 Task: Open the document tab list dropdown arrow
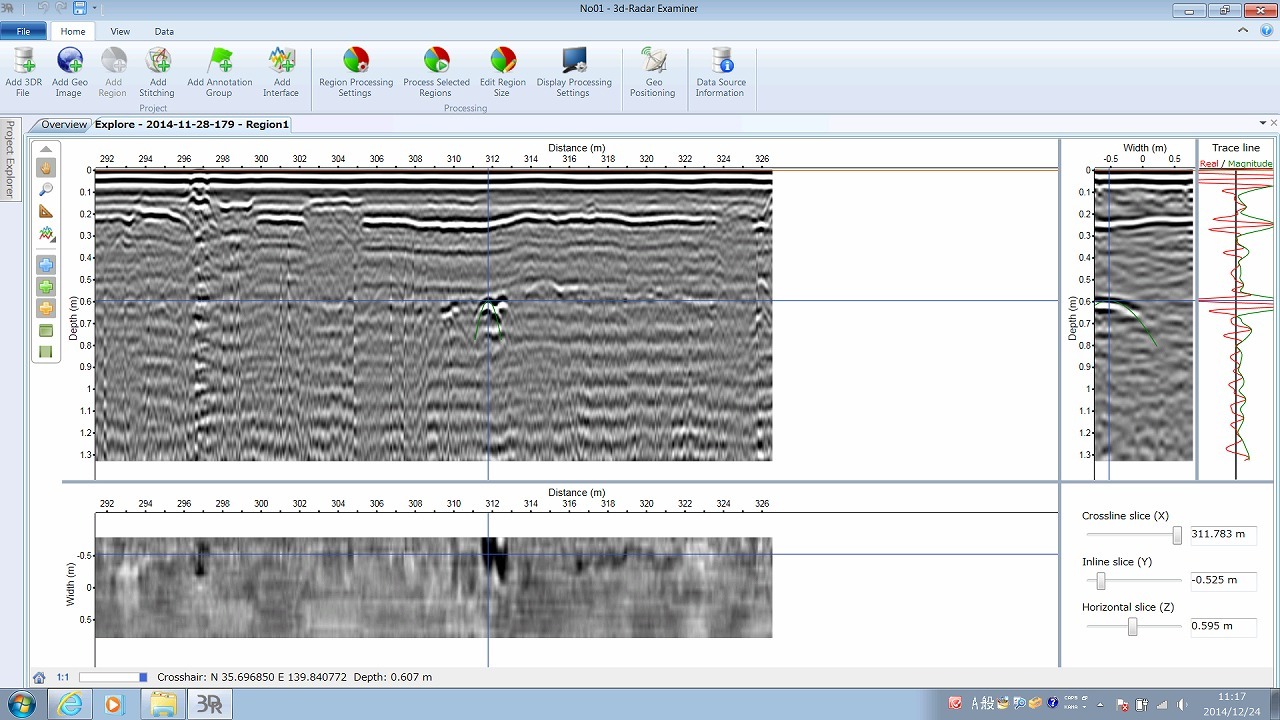[x=1263, y=124]
